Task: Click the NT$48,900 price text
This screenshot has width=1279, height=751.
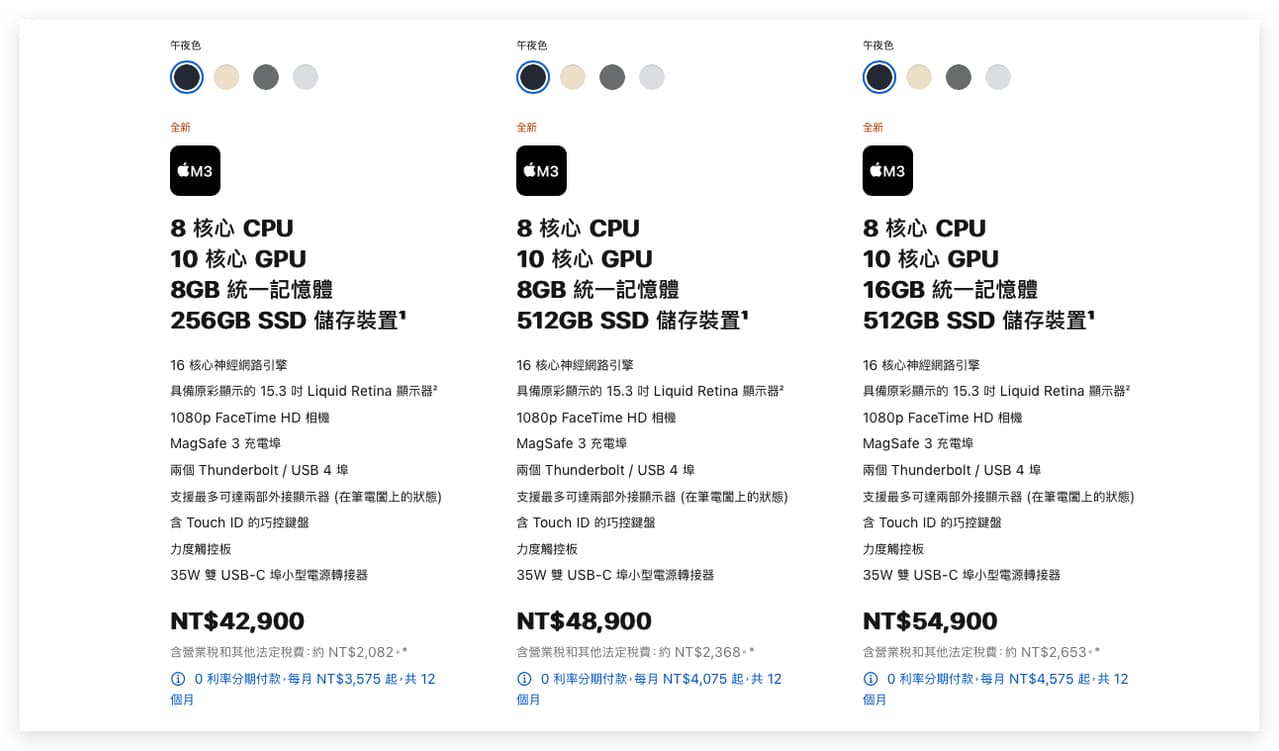Action: coord(583,620)
